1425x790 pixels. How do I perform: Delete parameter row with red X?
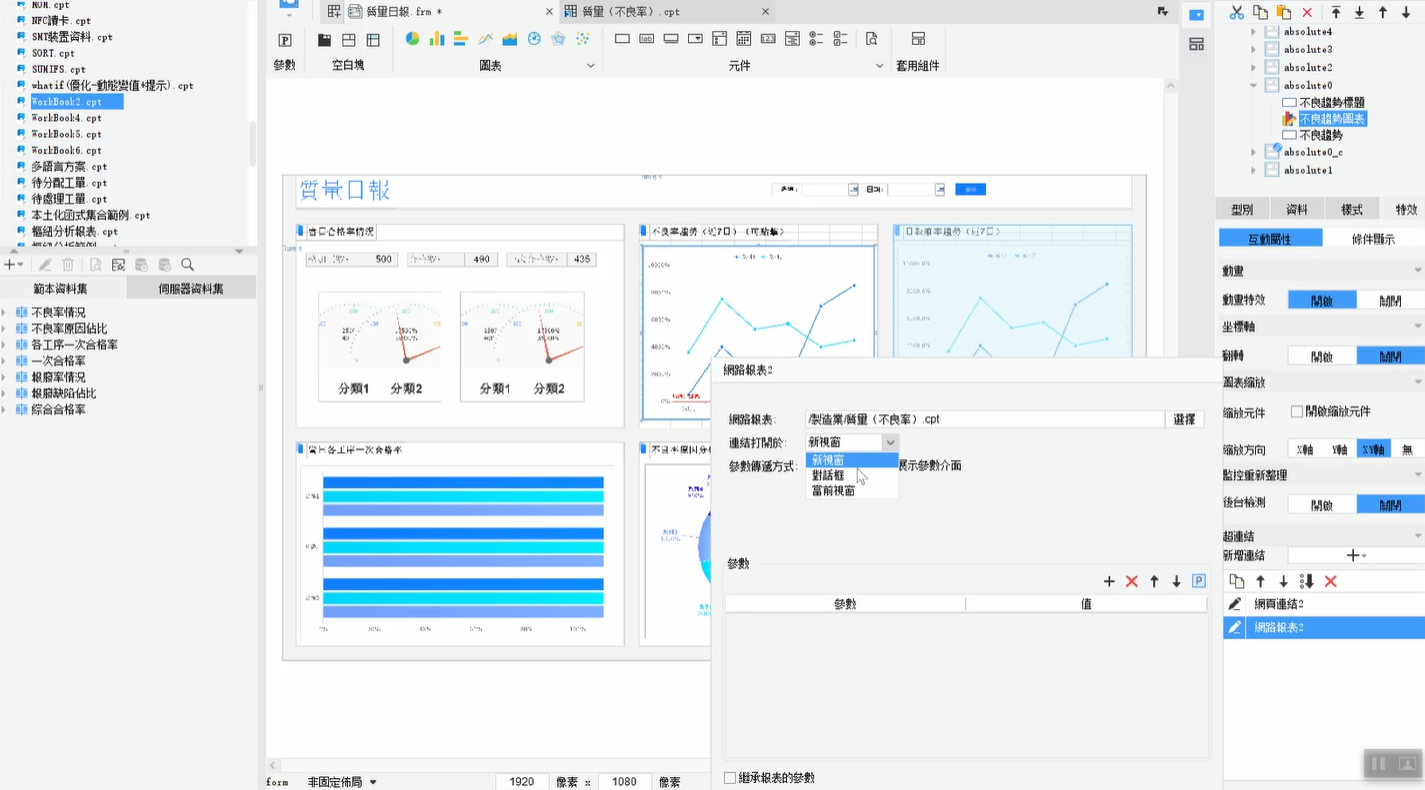(x=1132, y=581)
